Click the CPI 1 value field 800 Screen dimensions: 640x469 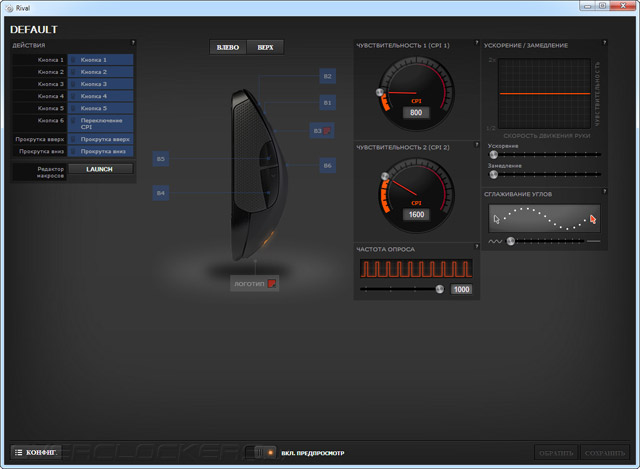[416, 112]
